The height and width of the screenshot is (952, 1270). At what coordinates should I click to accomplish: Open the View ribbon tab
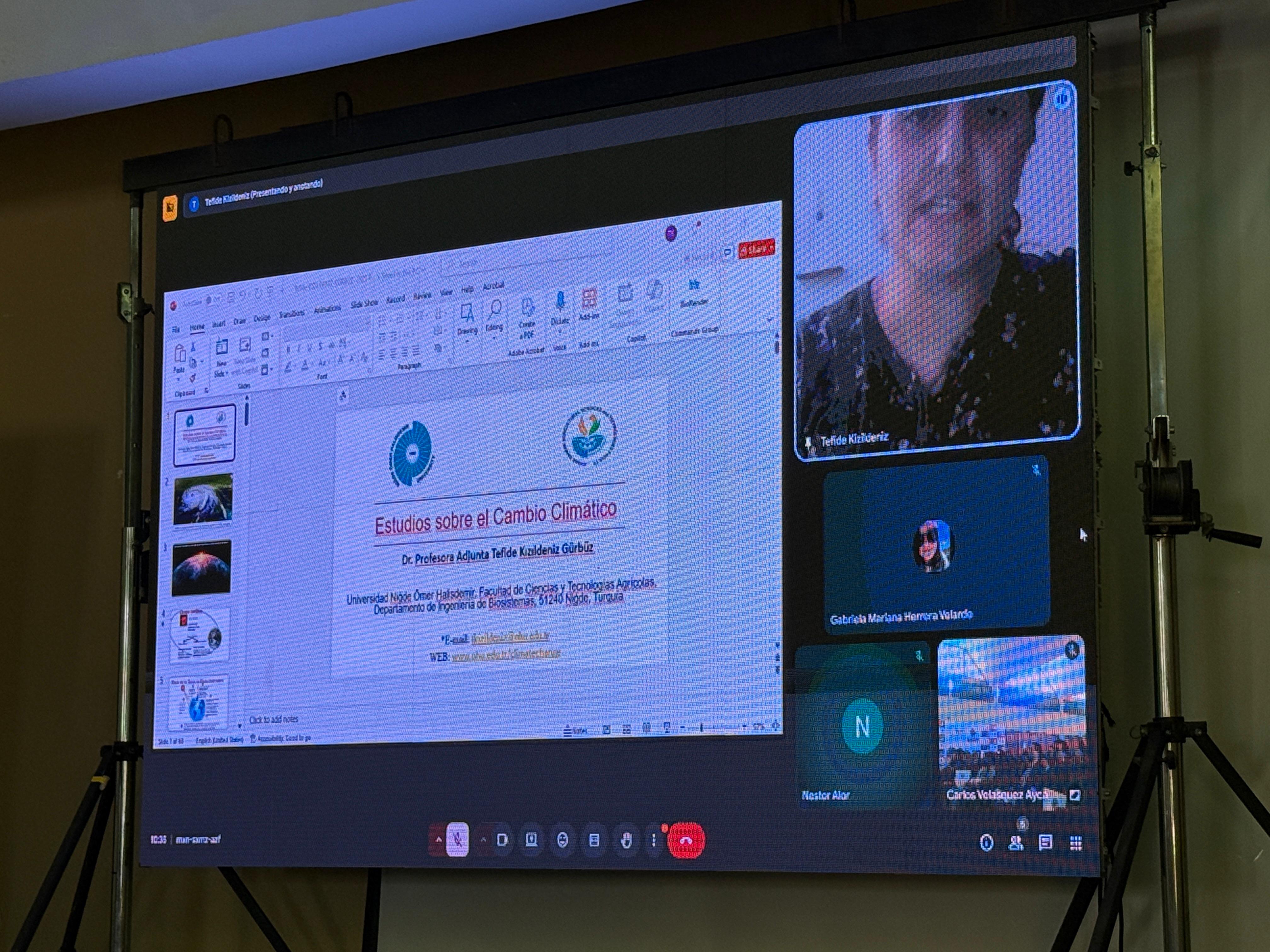pos(446,292)
